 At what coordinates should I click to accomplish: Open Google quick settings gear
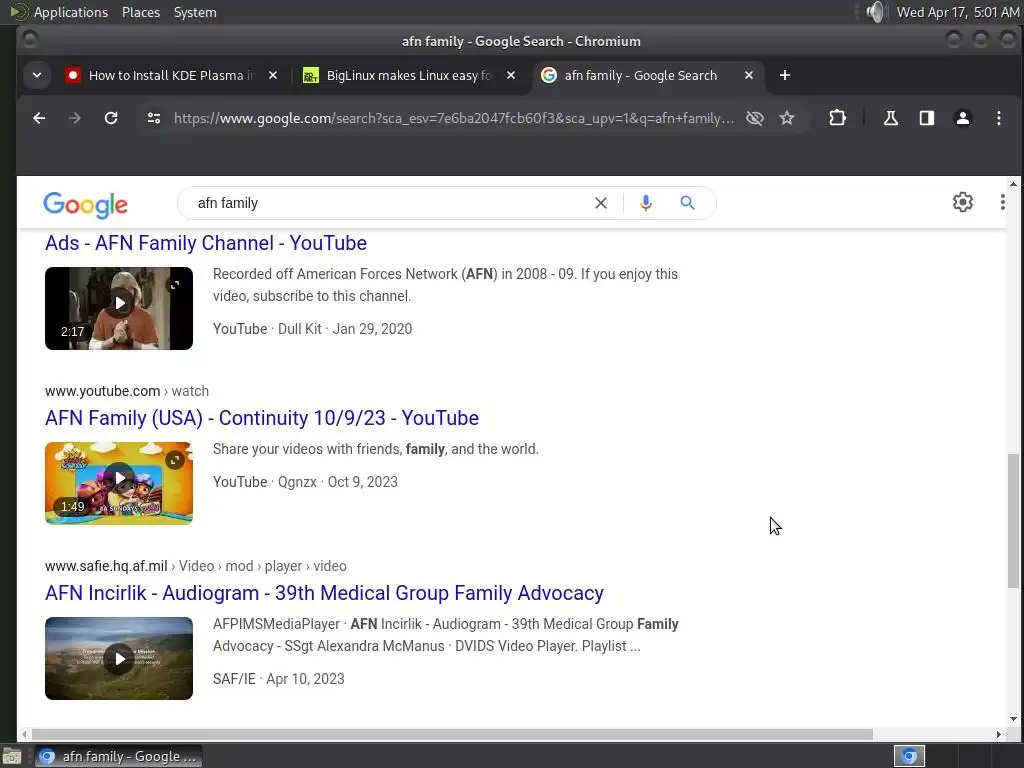[963, 202]
